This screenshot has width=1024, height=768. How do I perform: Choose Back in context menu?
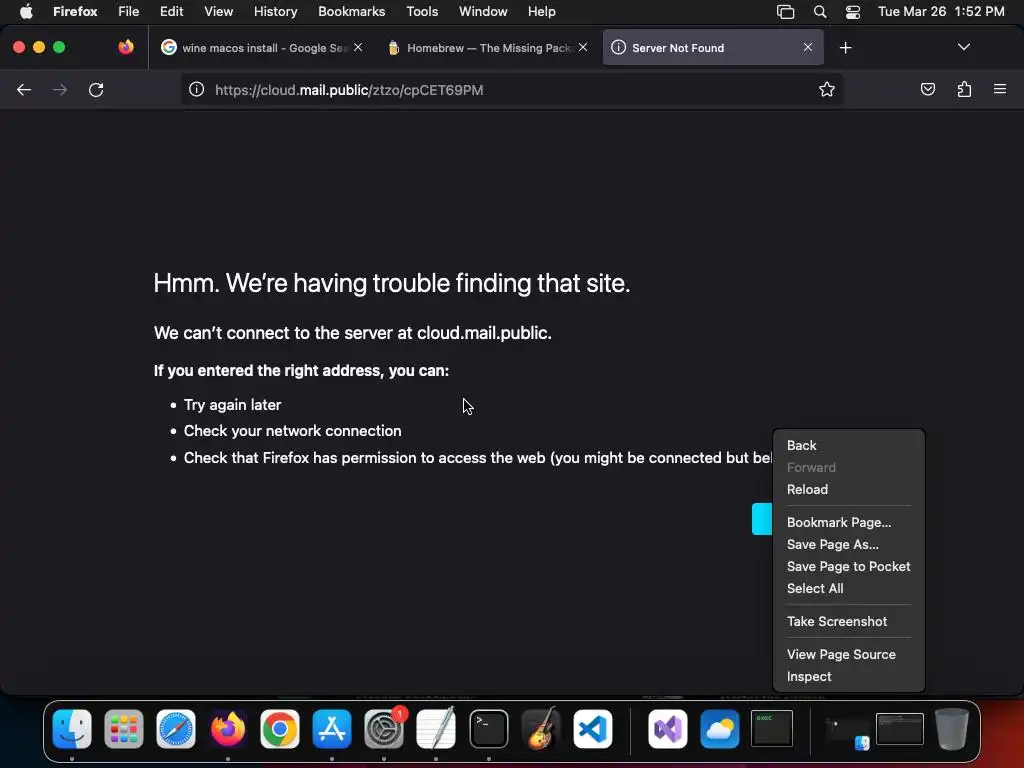point(848,445)
